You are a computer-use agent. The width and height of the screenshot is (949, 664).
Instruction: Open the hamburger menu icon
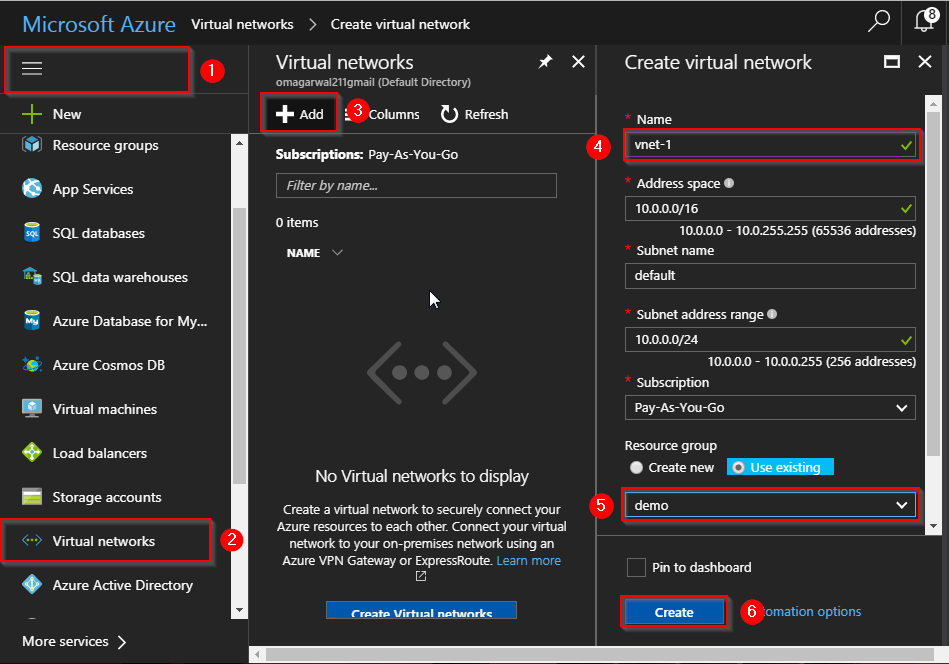pyautogui.click(x=32, y=68)
